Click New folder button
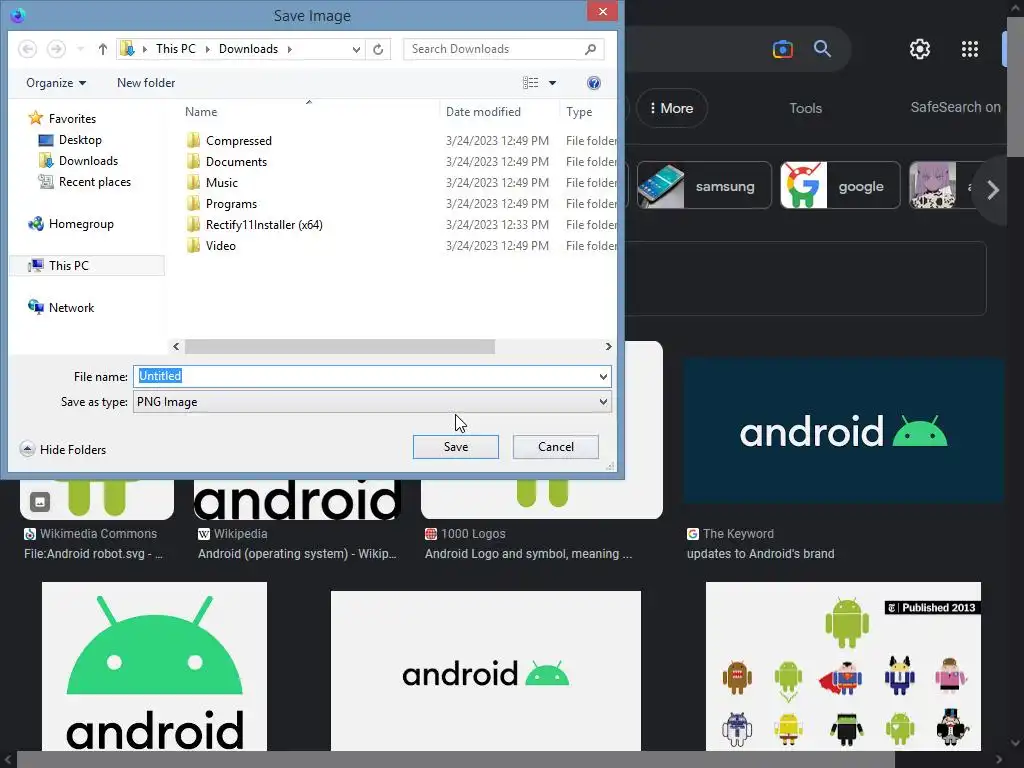This screenshot has width=1024, height=768. pos(146,83)
